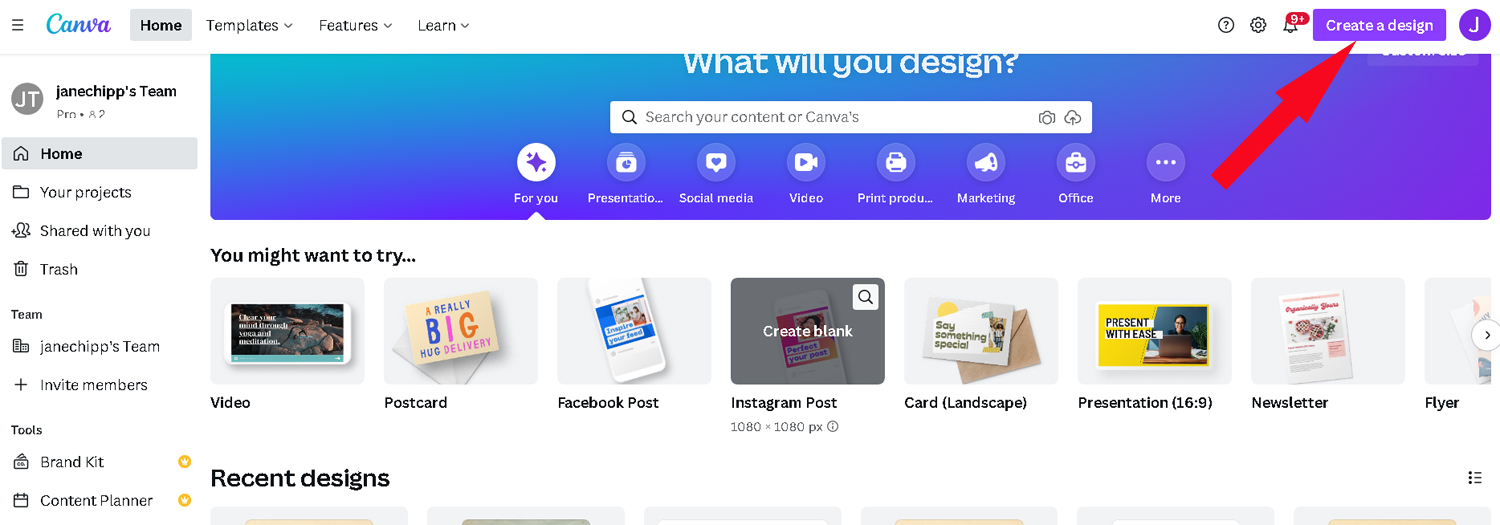Click the Create a design button
The image size is (1500, 525).
(x=1379, y=25)
